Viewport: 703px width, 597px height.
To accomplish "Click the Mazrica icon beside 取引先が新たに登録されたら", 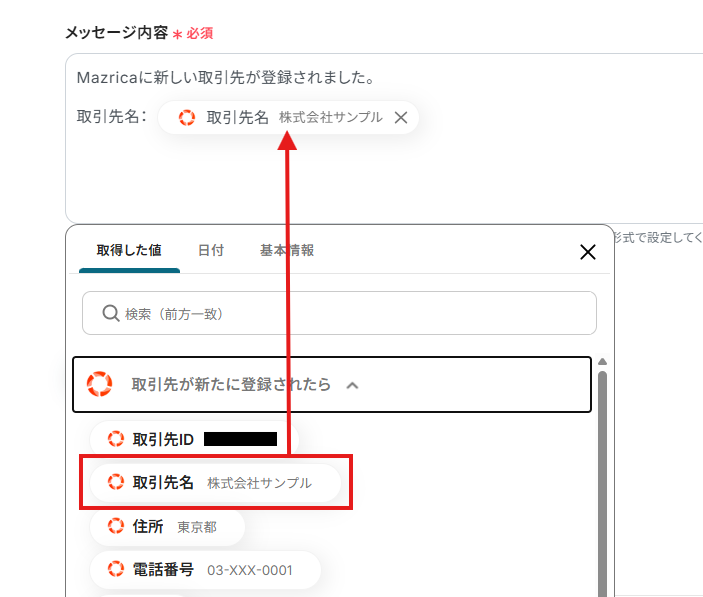I will tap(100, 384).
